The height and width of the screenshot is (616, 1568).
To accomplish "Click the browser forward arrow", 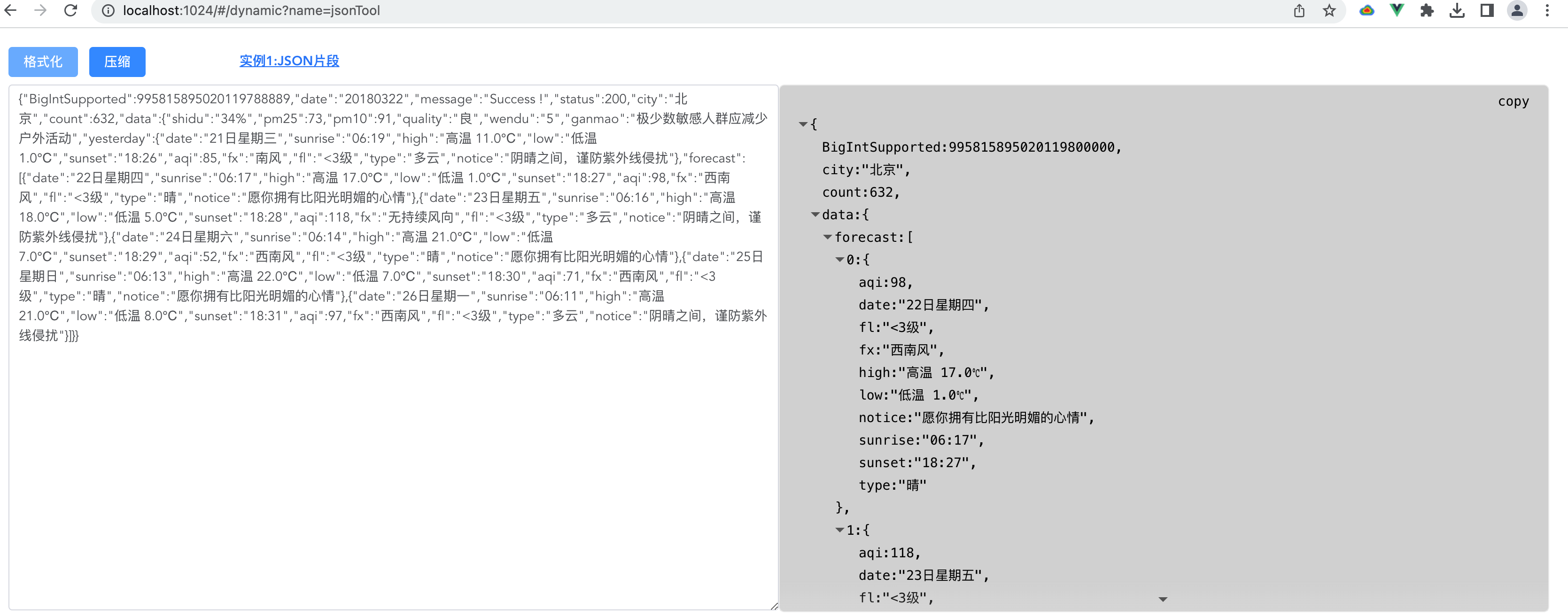I will (40, 10).
